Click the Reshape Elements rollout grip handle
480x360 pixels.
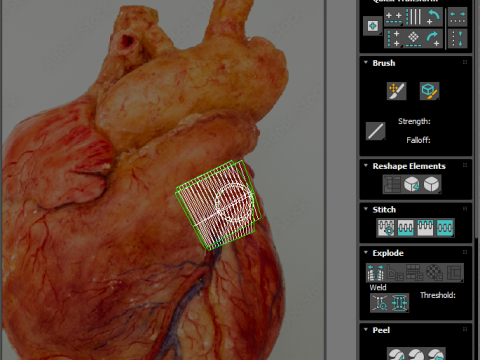coord(465,165)
